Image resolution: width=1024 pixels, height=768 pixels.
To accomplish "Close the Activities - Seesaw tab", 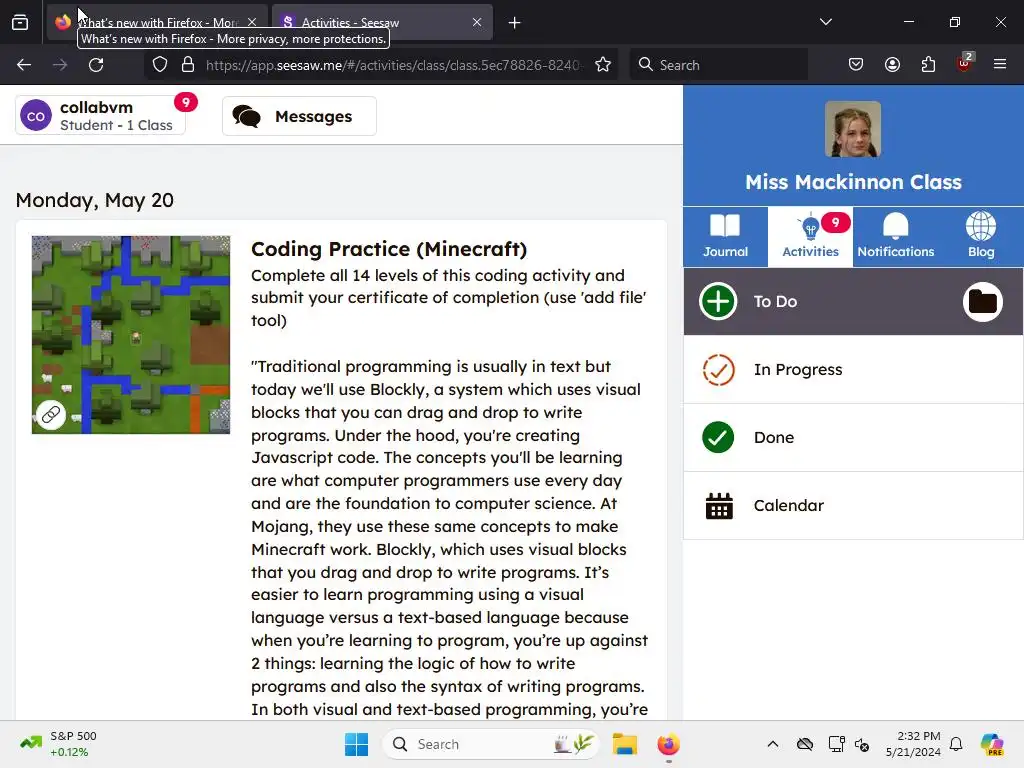I will pos(477,22).
